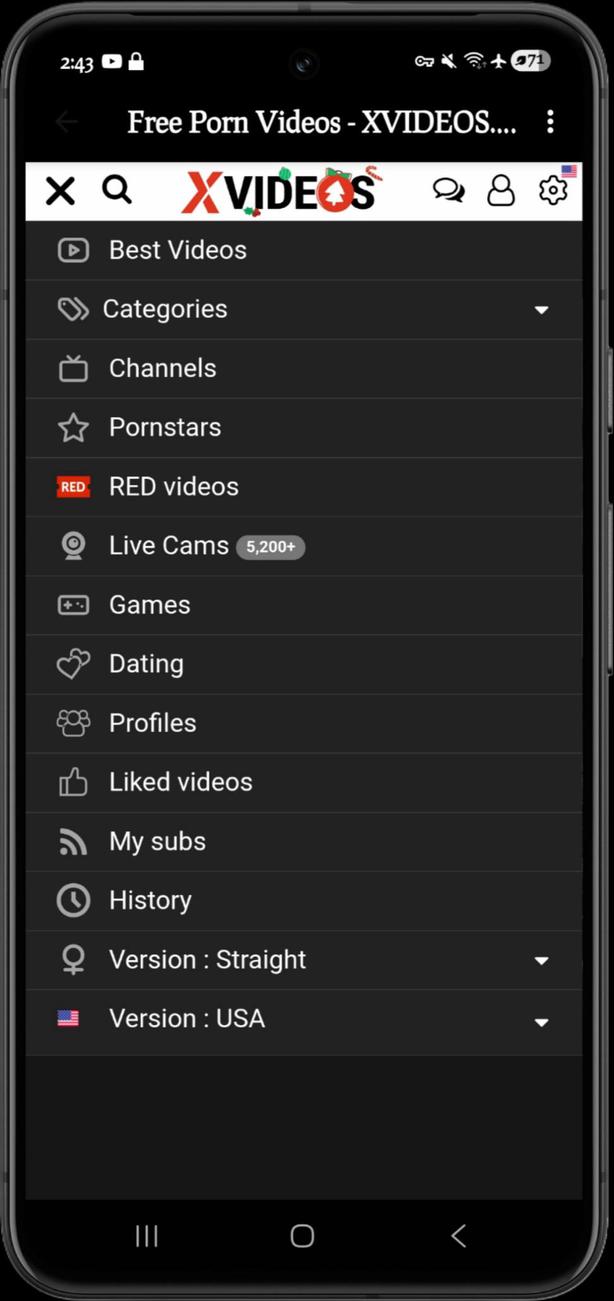This screenshot has width=614, height=1301.
Task: Open the Dating link
Action: 304,664
